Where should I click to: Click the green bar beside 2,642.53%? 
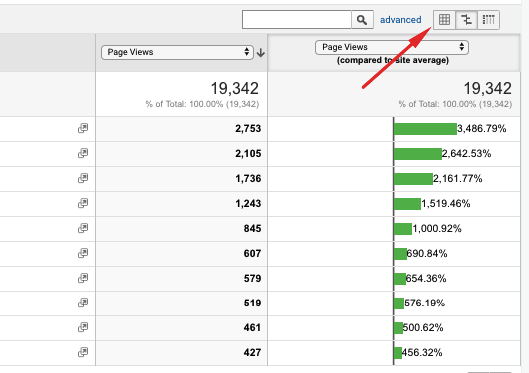(418, 154)
